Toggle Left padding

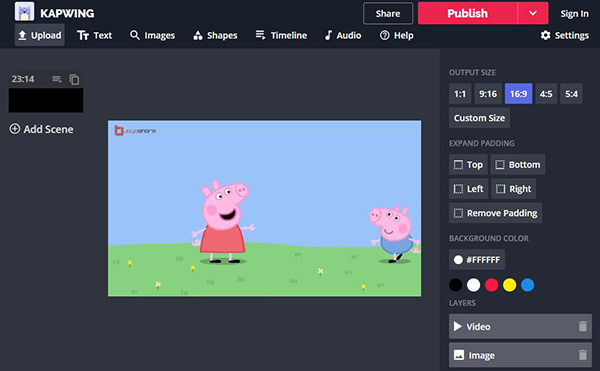(468, 189)
